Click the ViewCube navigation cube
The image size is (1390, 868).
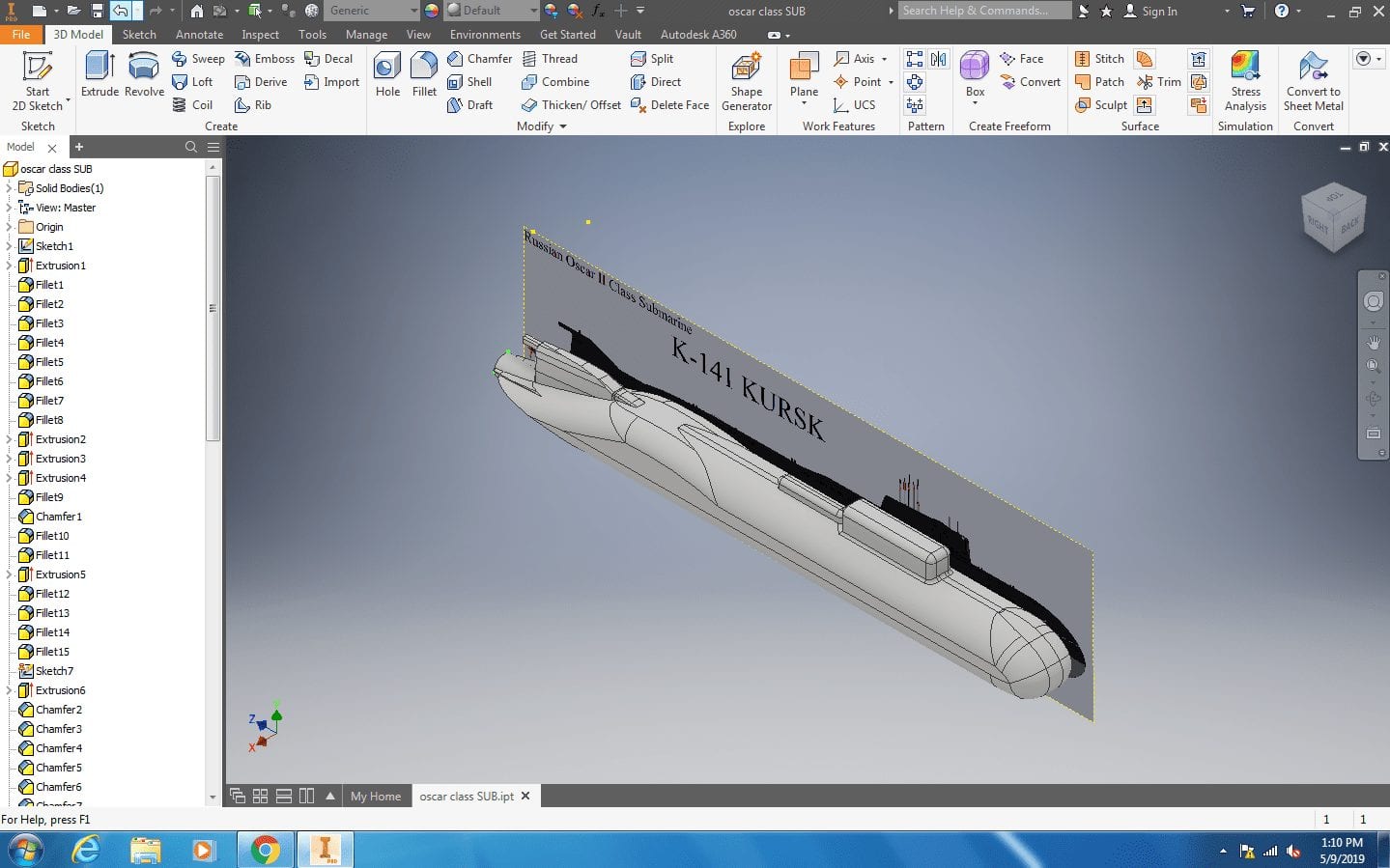coord(1333,217)
